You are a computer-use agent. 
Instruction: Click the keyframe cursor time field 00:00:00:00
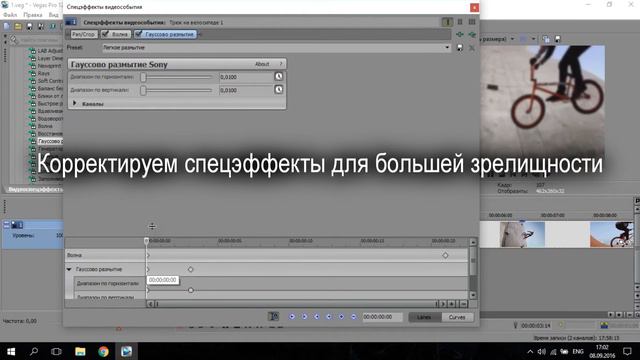(x=382, y=317)
